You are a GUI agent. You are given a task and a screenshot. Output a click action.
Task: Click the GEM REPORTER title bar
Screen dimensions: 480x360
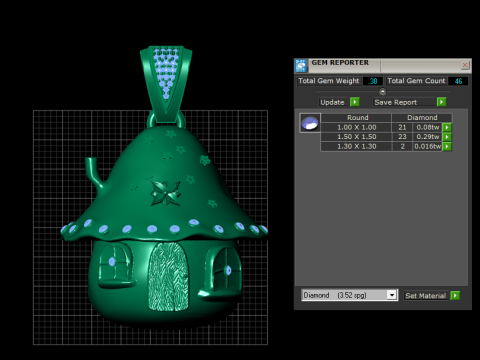click(x=383, y=65)
